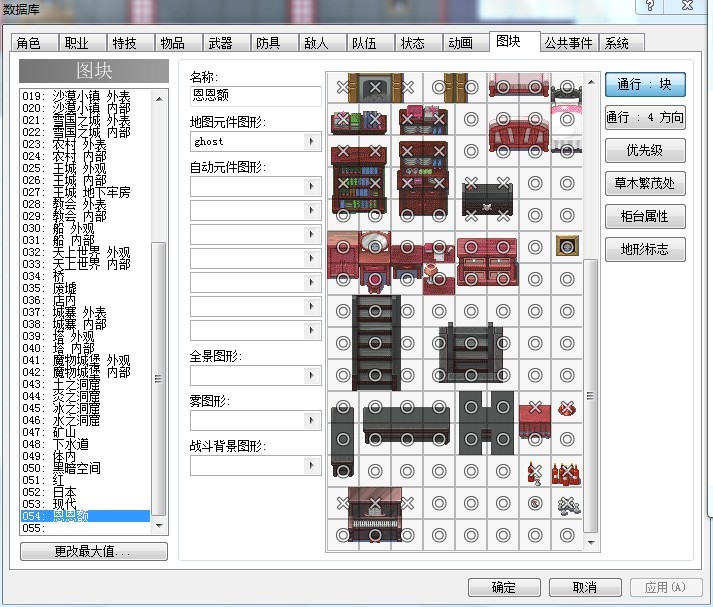Click the framed porthole picture tile
This screenshot has height=607, width=713.
(x=567, y=247)
